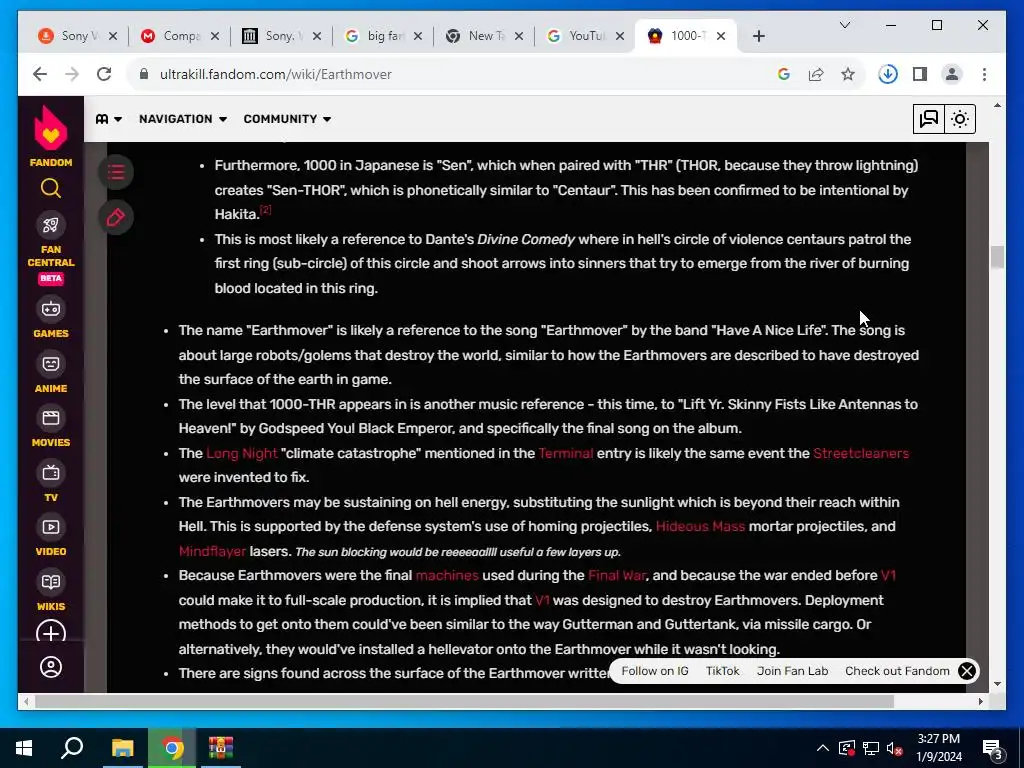Open the Windows Start menu
This screenshot has width=1024, height=768.
point(24,748)
